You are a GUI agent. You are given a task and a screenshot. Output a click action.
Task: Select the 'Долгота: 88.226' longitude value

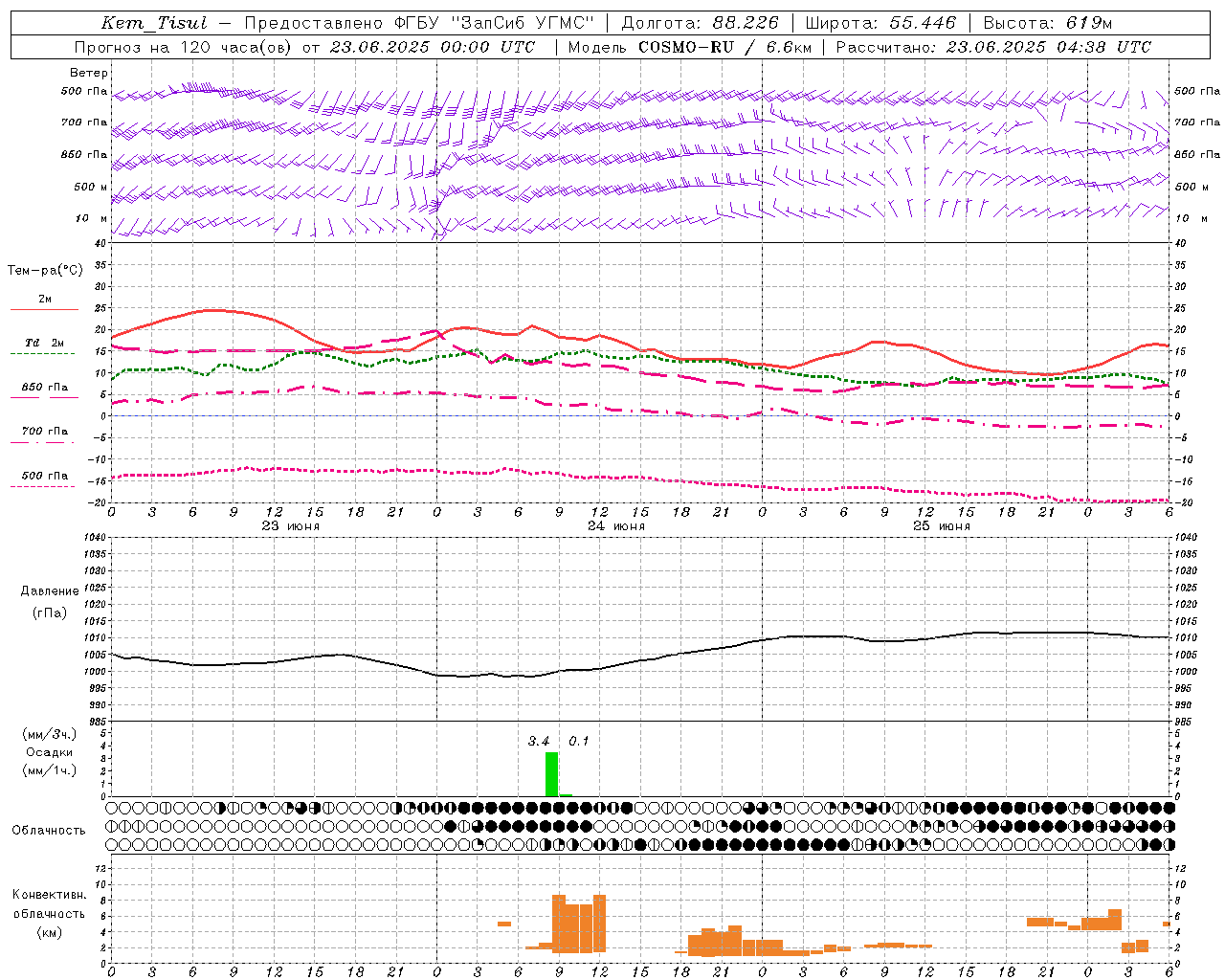[x=701, y=23]
